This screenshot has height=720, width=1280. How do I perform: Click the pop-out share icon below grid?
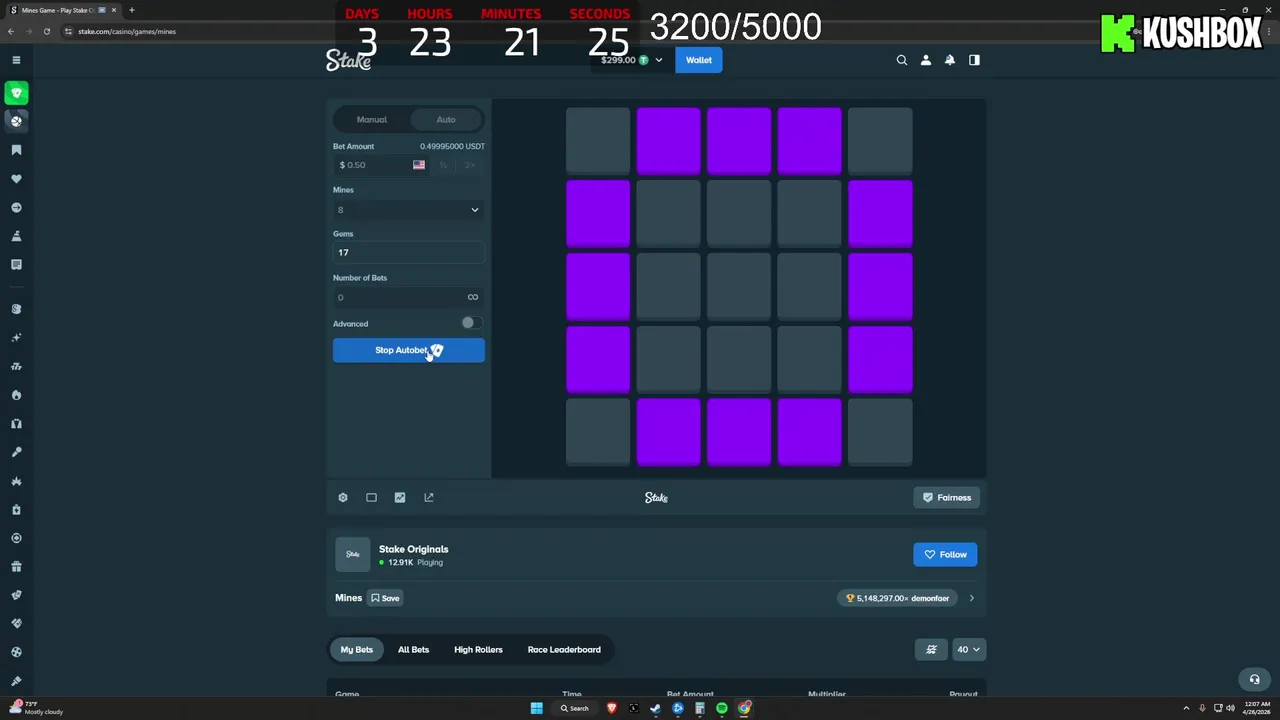coord(429,497)
